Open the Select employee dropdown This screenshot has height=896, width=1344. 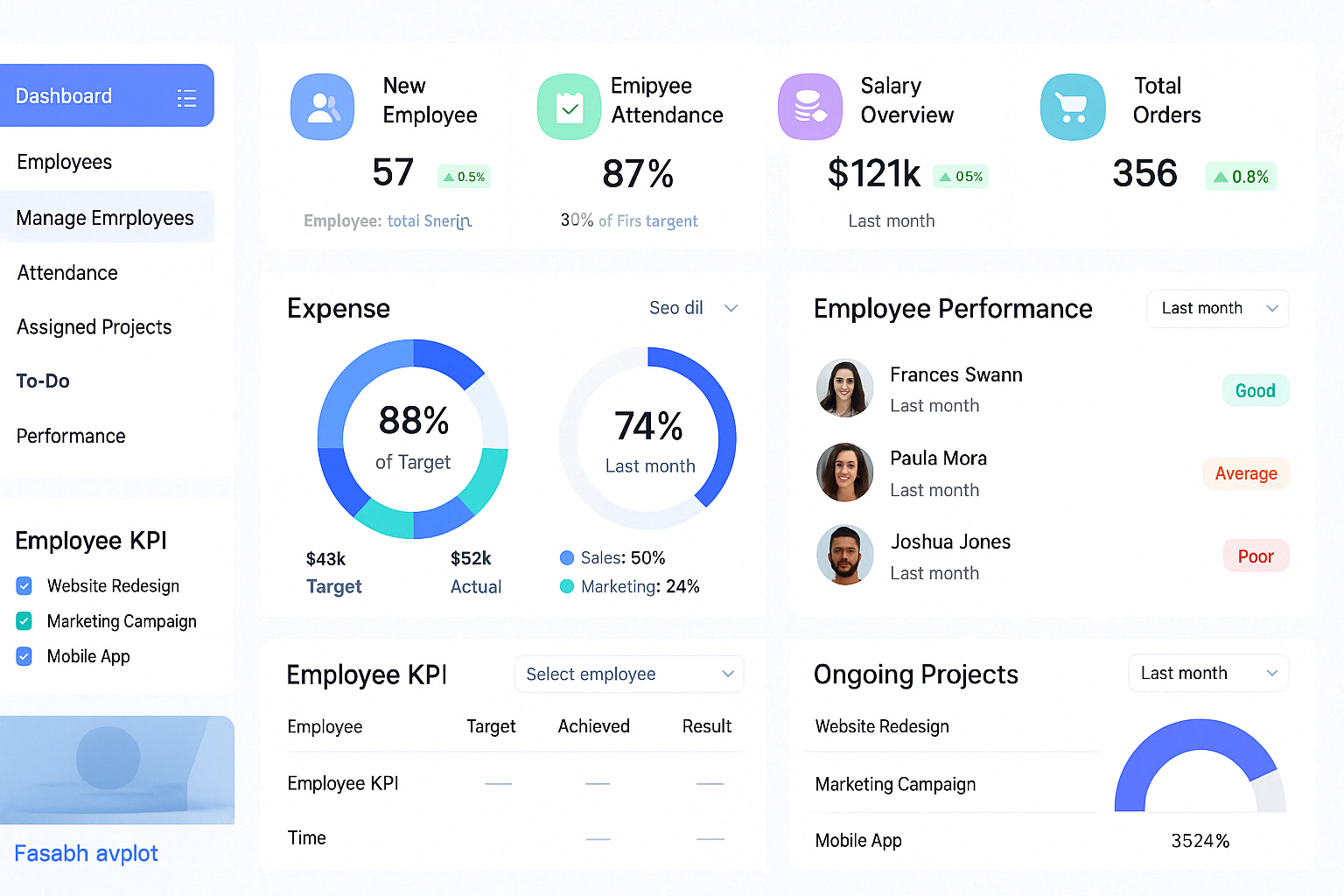pyautogui.click(x=628, y=674)
